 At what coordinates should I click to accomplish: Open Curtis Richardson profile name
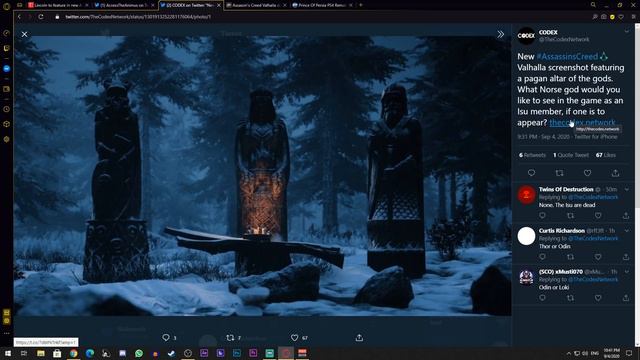(562, 231)
